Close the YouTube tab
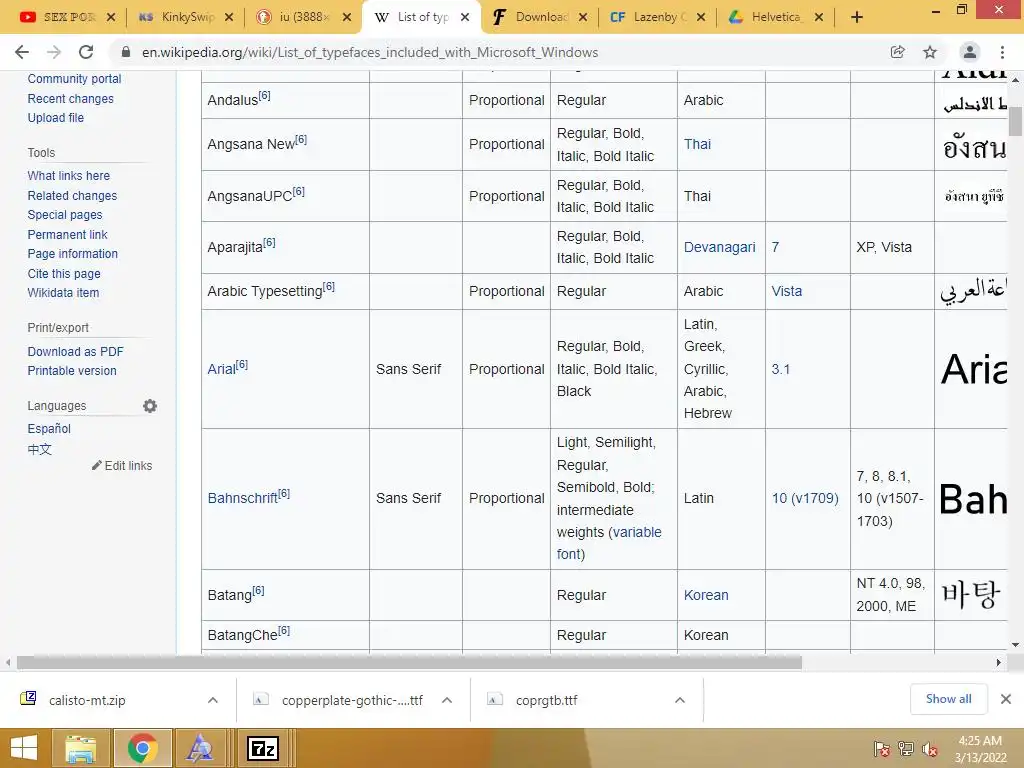This screenshot has width=1024, height=768. tap(111, 18)
